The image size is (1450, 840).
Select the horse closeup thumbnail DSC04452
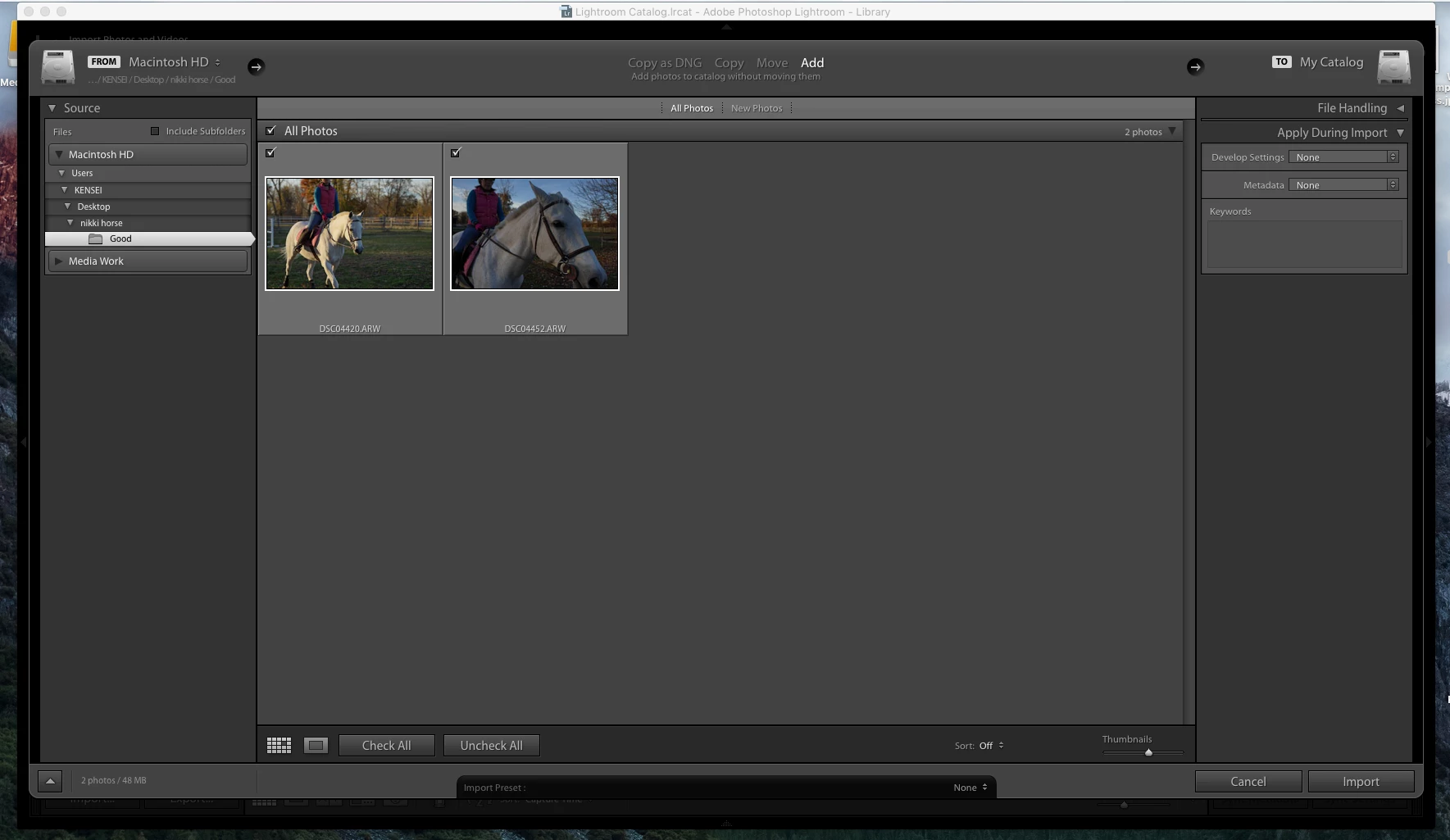(x=534, y=234)
